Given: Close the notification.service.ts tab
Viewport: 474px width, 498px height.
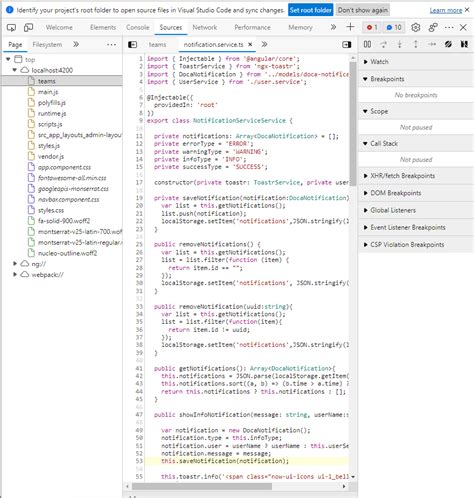Looking at the screenshot, I should point(250,44).
